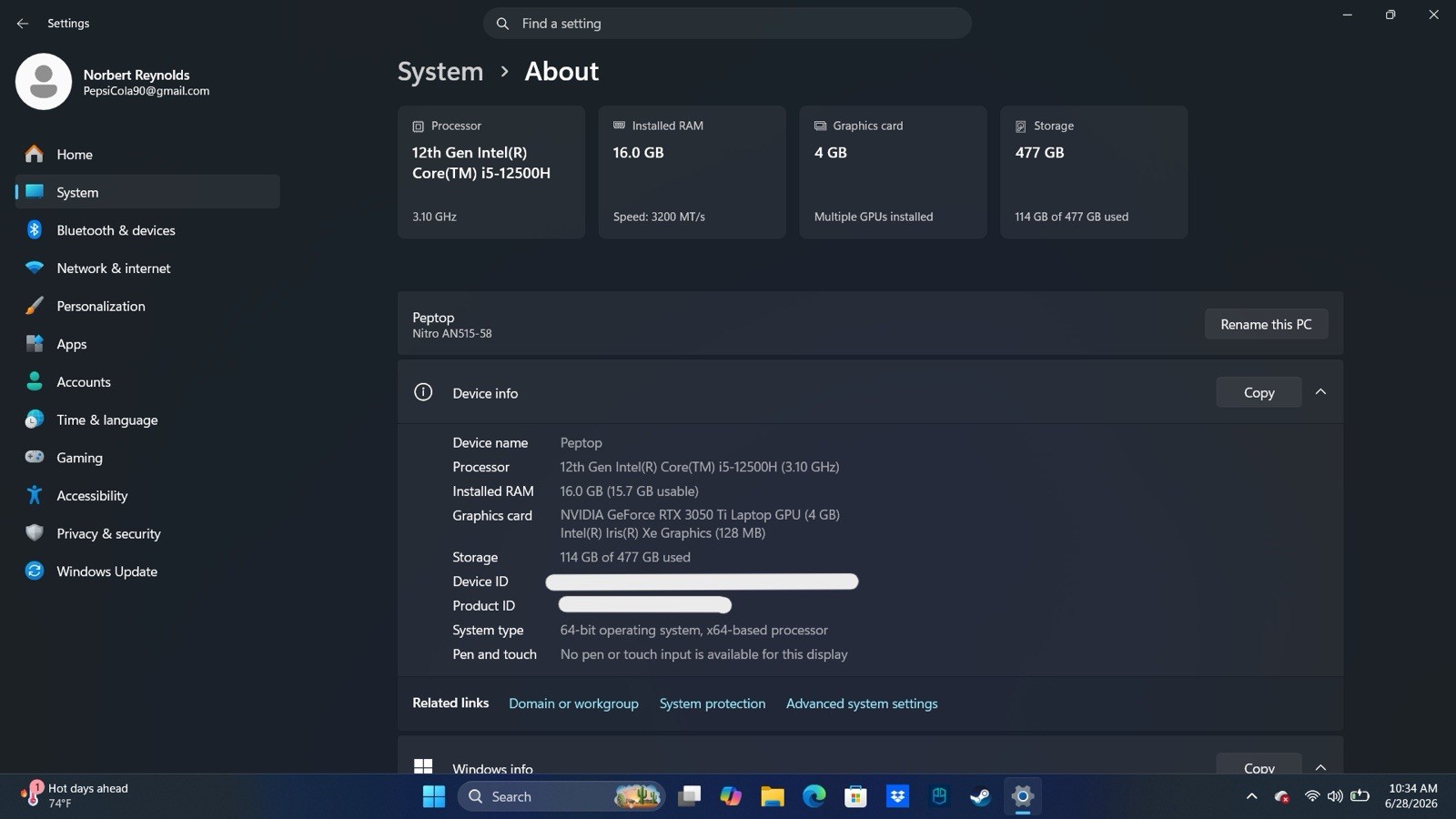
Task: Open the Storage info card
Action: (1094, 172)
